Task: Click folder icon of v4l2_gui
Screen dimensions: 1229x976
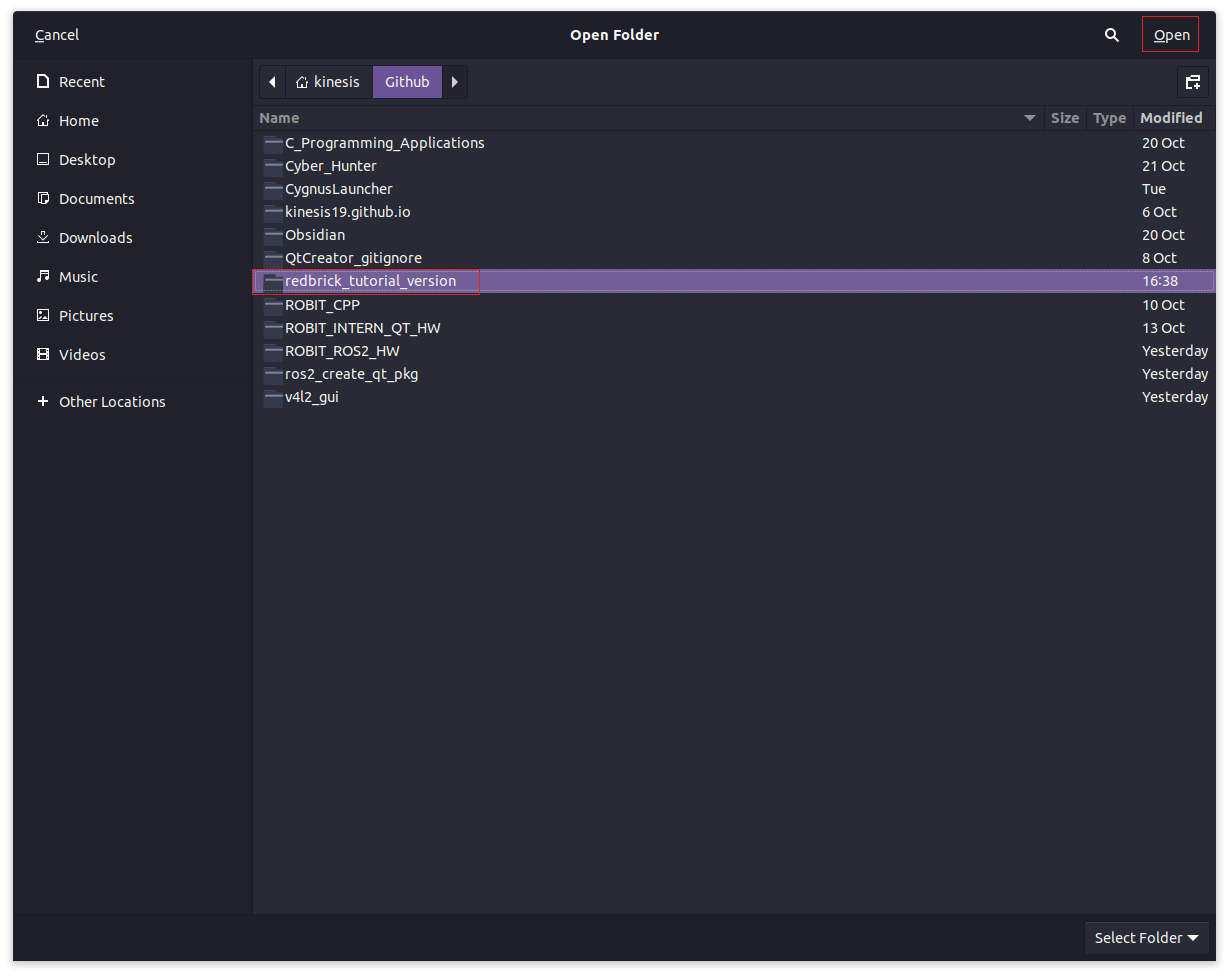Action: click(273, 397)
